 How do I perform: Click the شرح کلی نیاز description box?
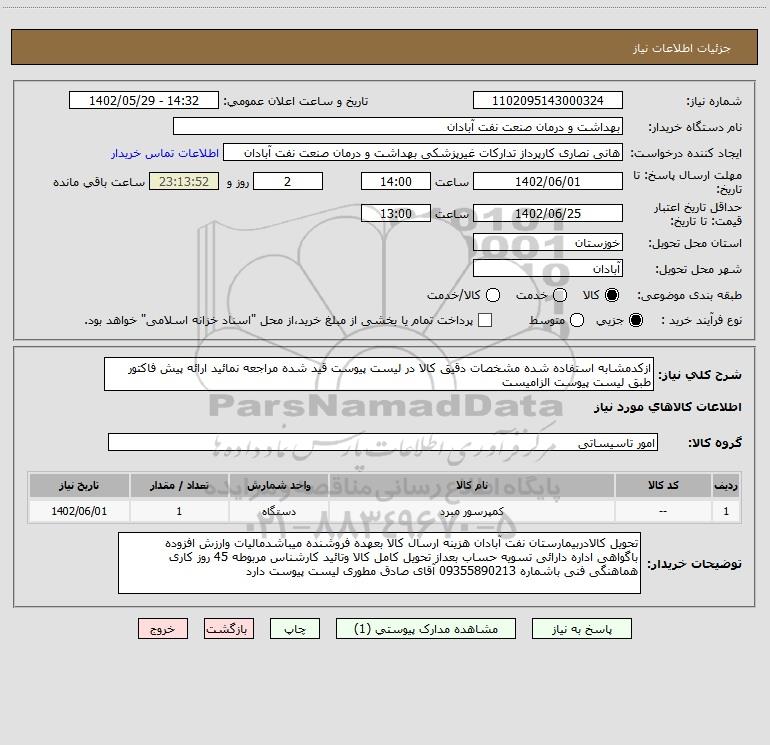379,375
